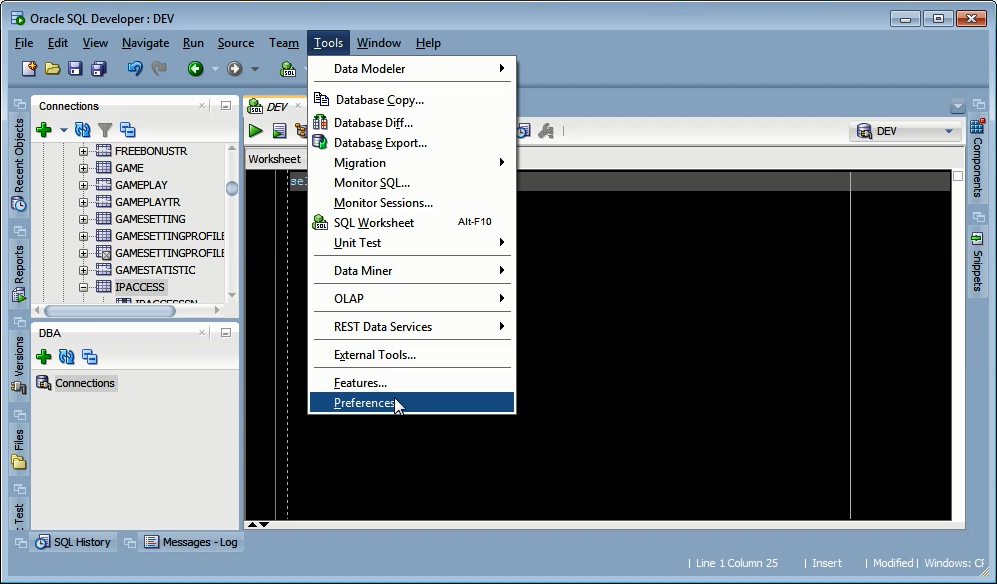The image size is (997, 584).
Task: Open the Navigate menu
Action: [x=146, y=43]
